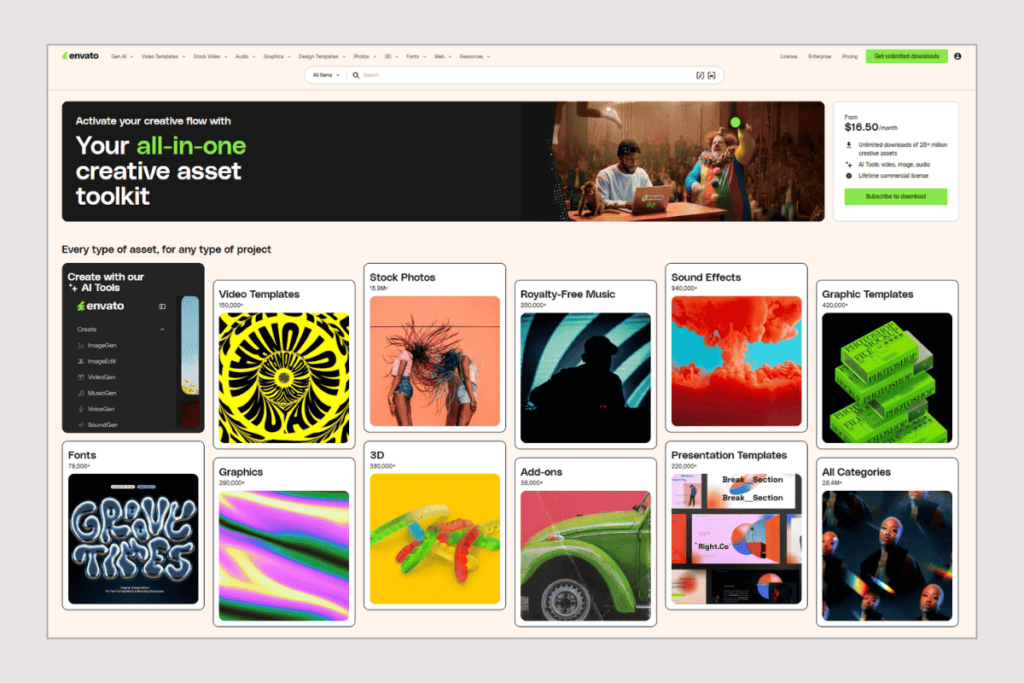Open the Add-ons green car thumbnail
The height and width of the screenshot is (683, 1024).
point(586,556)
